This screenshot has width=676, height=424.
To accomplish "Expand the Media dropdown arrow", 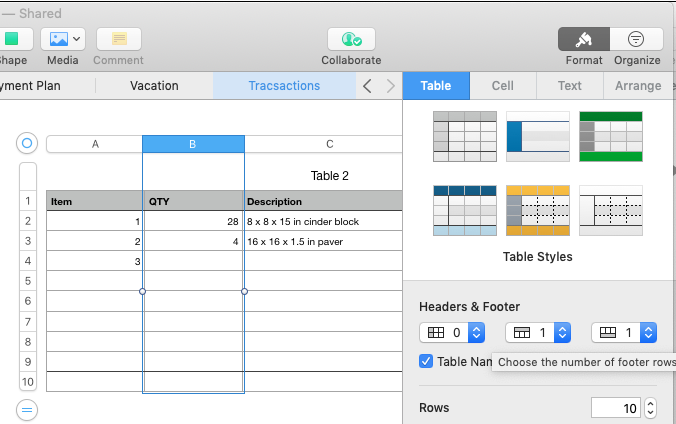I will 76,39.
